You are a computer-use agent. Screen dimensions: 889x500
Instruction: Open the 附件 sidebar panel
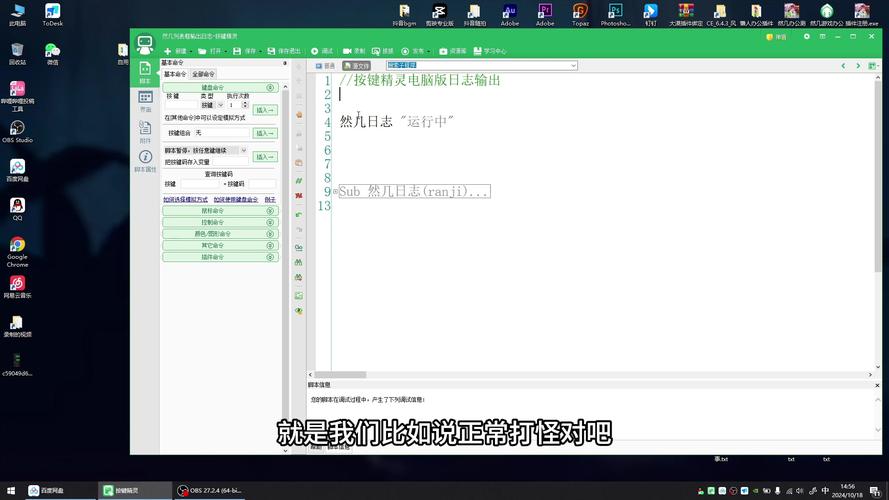click(x=145, y=130)
